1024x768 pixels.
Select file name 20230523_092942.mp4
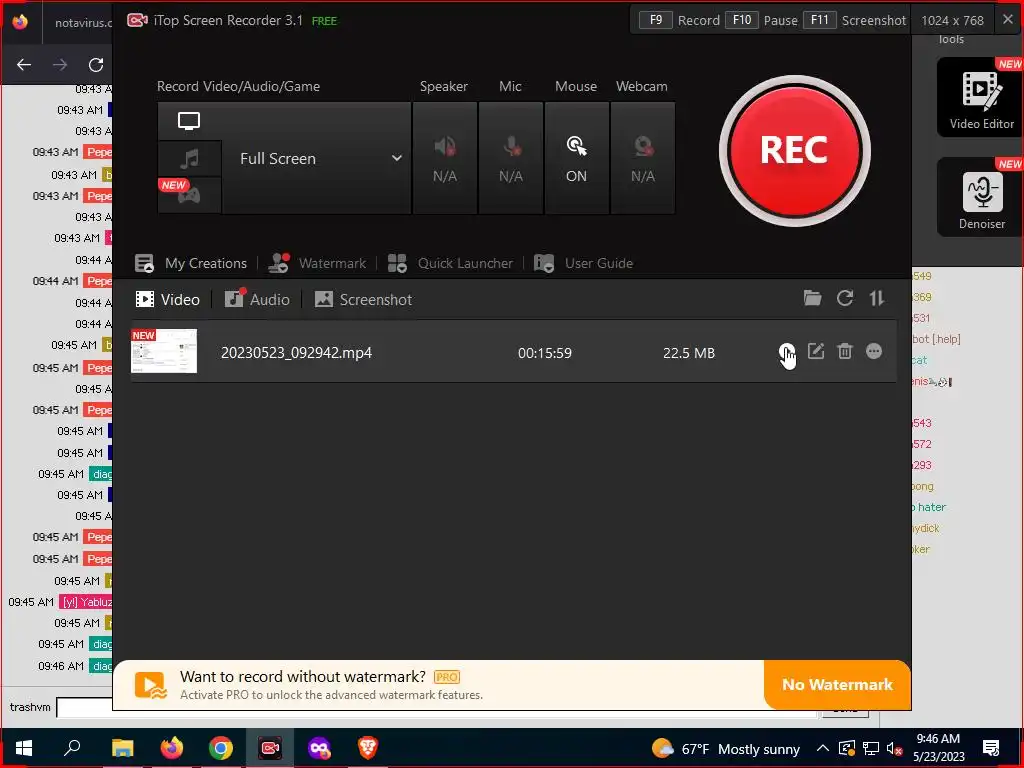(296, 353)
